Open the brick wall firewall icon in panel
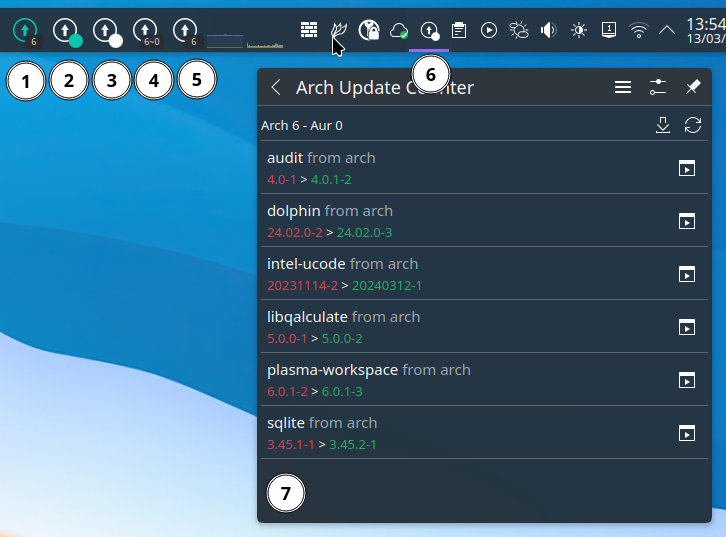This screenshot has width=726, height=537. click(x=309, y=31)
